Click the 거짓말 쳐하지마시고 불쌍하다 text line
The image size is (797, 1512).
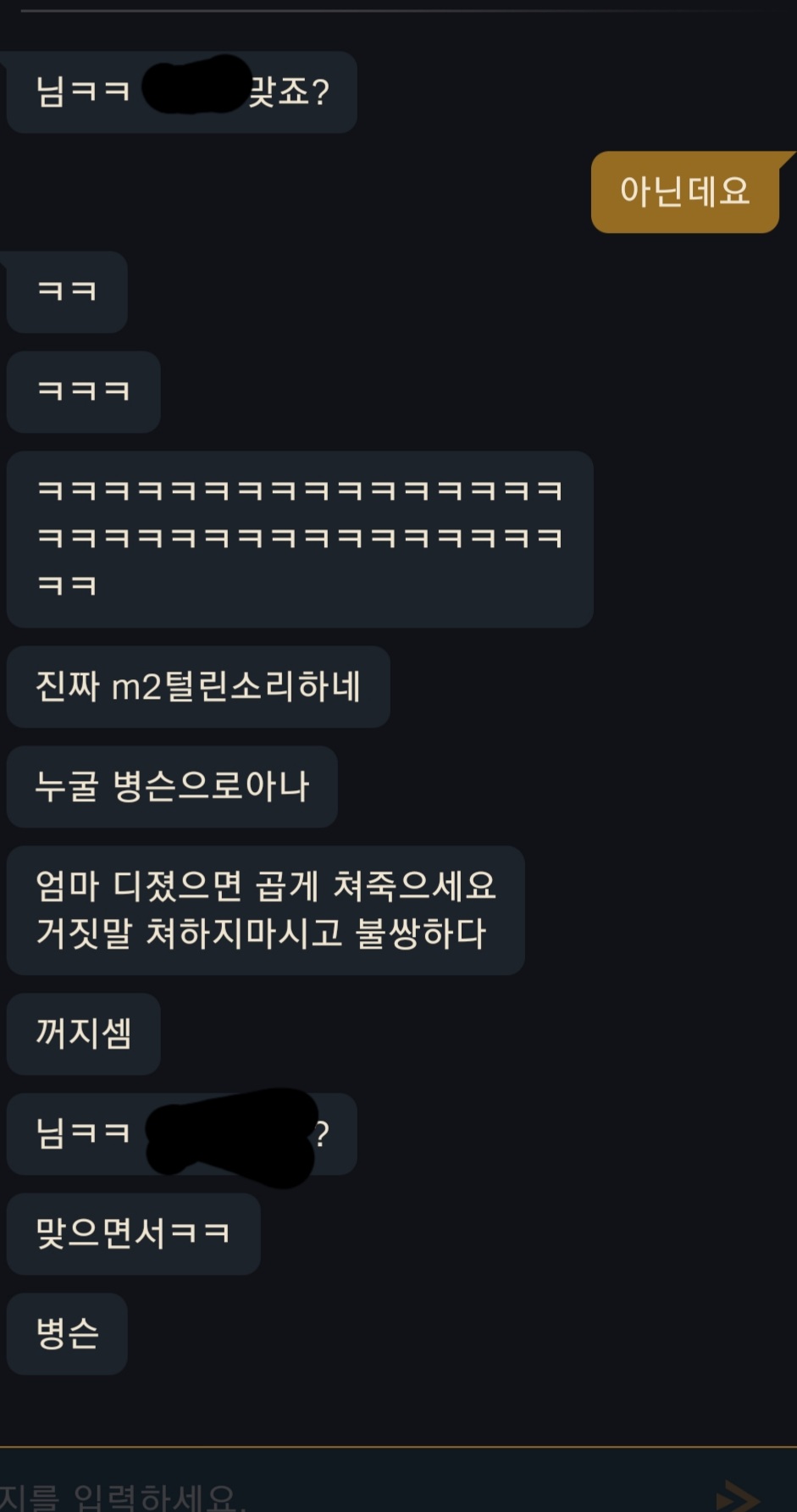coord(261,934)
